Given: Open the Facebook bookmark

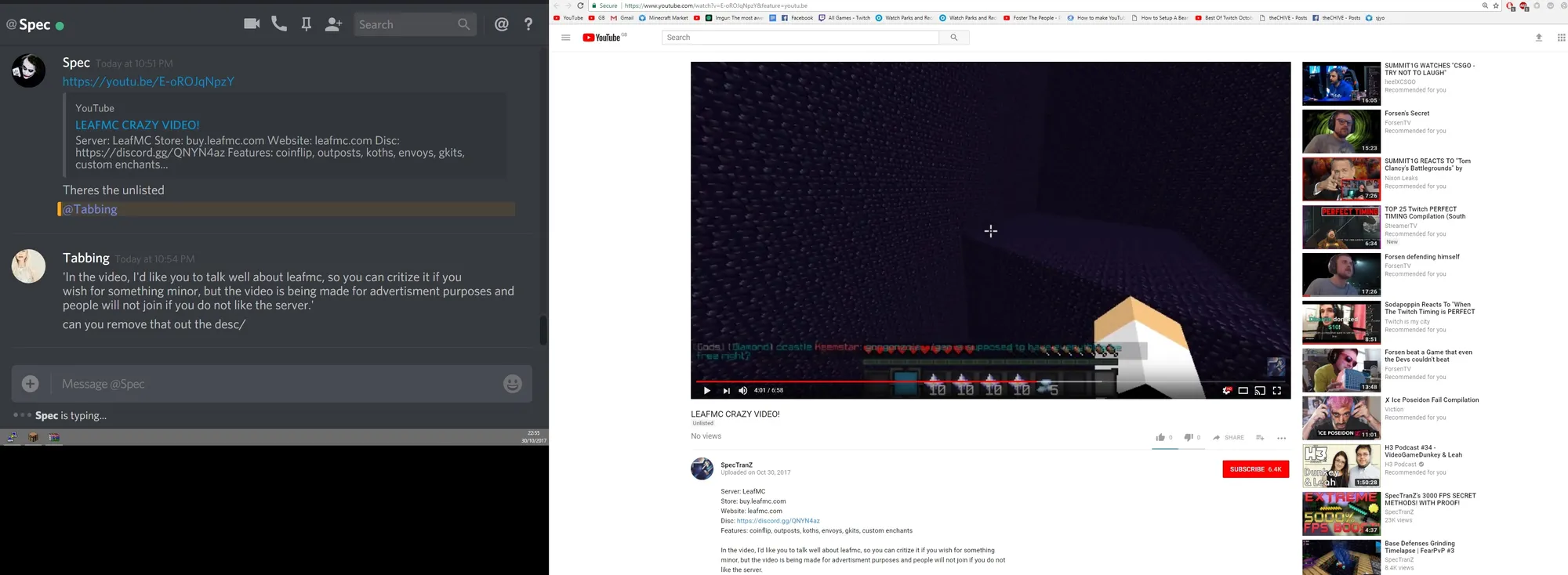Looking at the screenshot, I should (x=797, y=17).
